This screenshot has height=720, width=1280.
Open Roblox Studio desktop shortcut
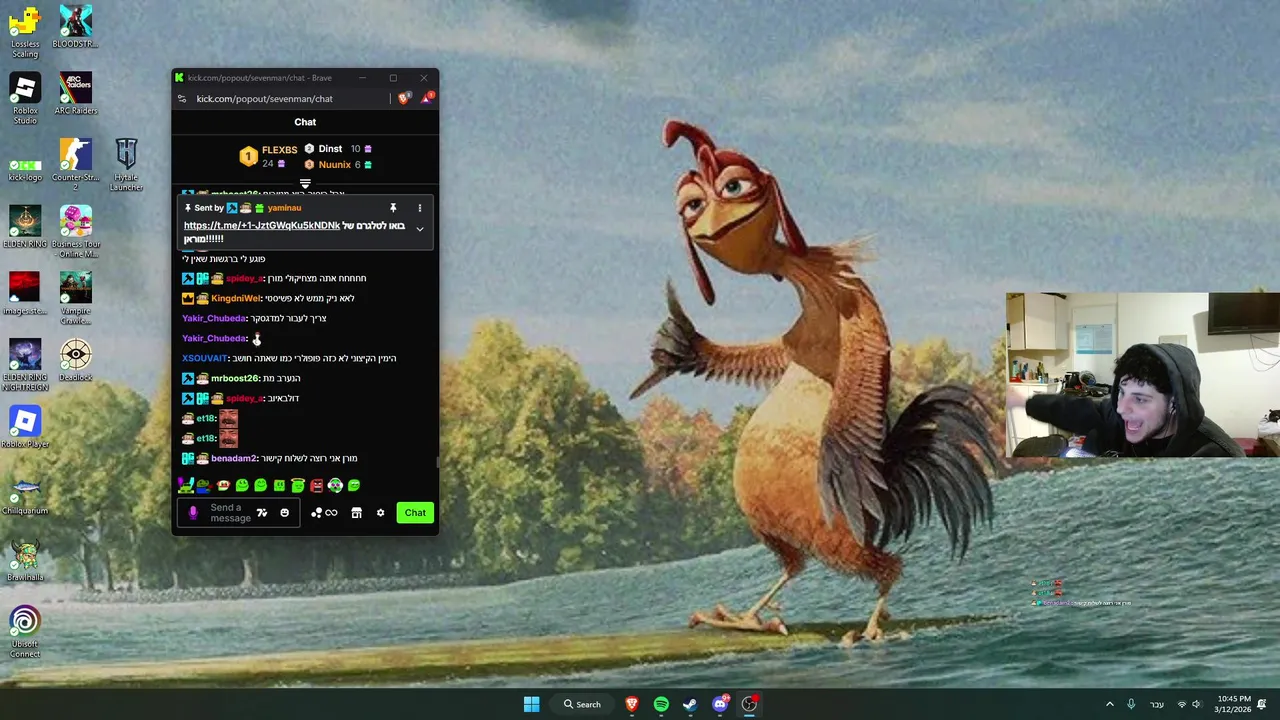25,99
